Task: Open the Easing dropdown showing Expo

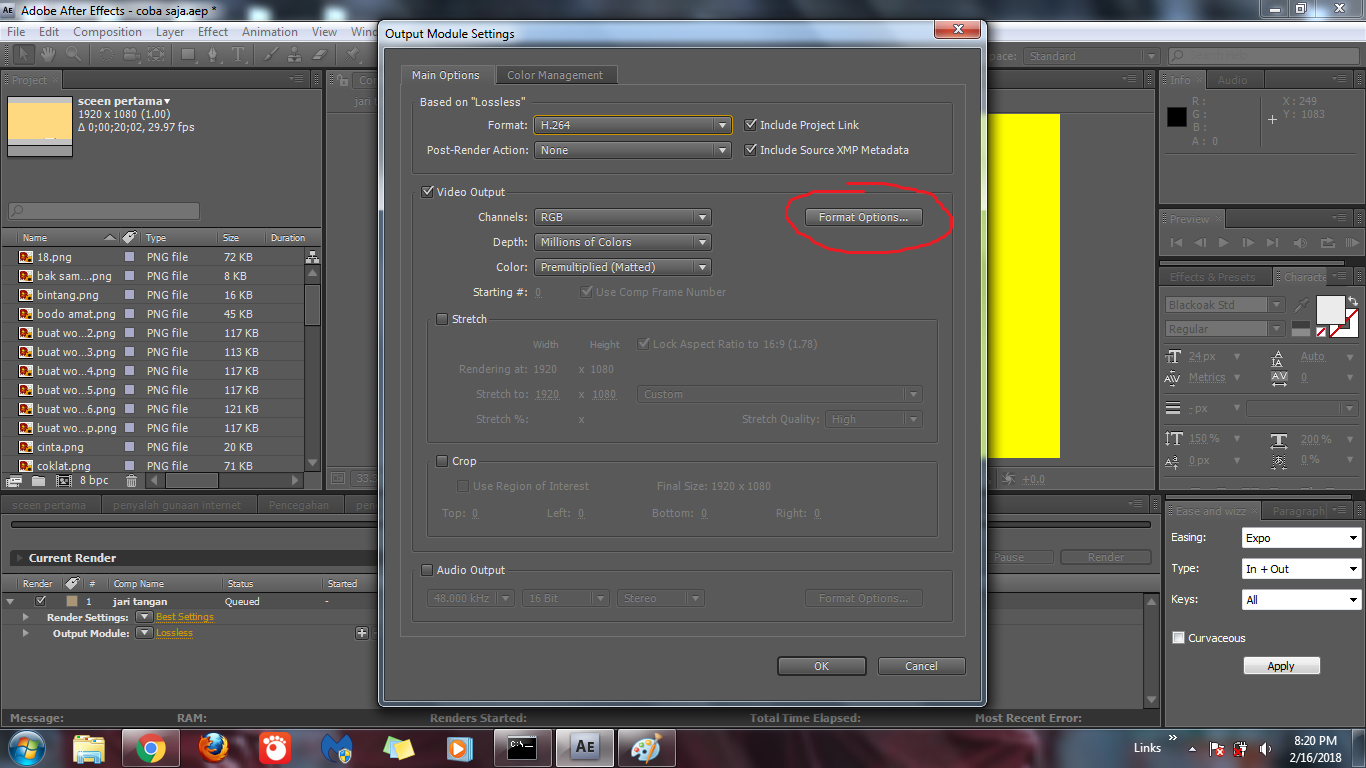Action: click(1301, 538)
